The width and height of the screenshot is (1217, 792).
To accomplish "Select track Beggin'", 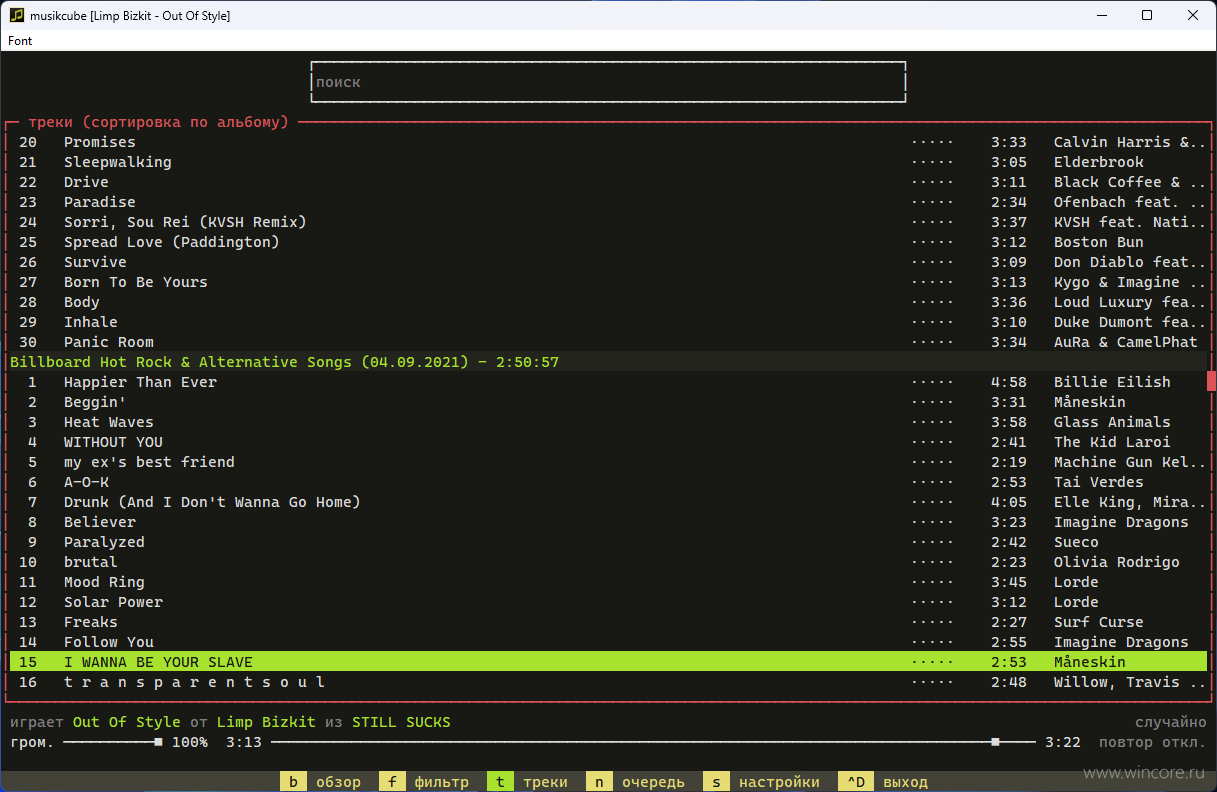I will (x=608, y=402).
